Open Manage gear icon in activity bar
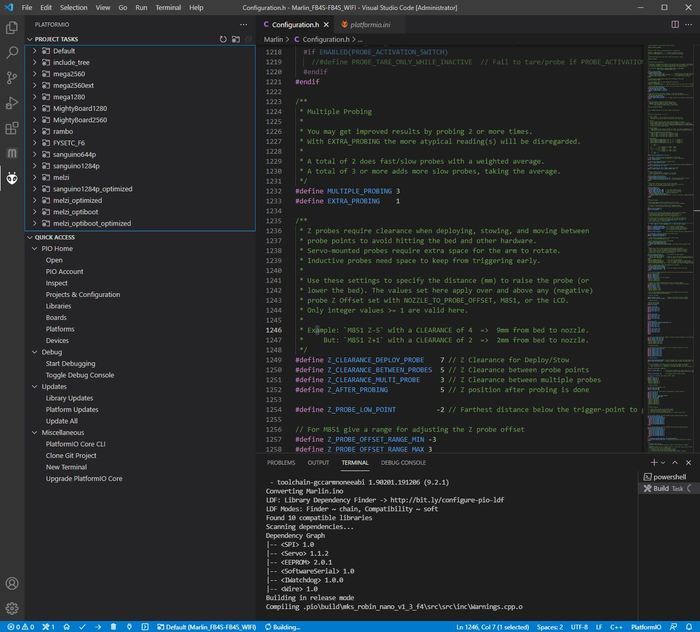700x632 pixels. [12, 607]
